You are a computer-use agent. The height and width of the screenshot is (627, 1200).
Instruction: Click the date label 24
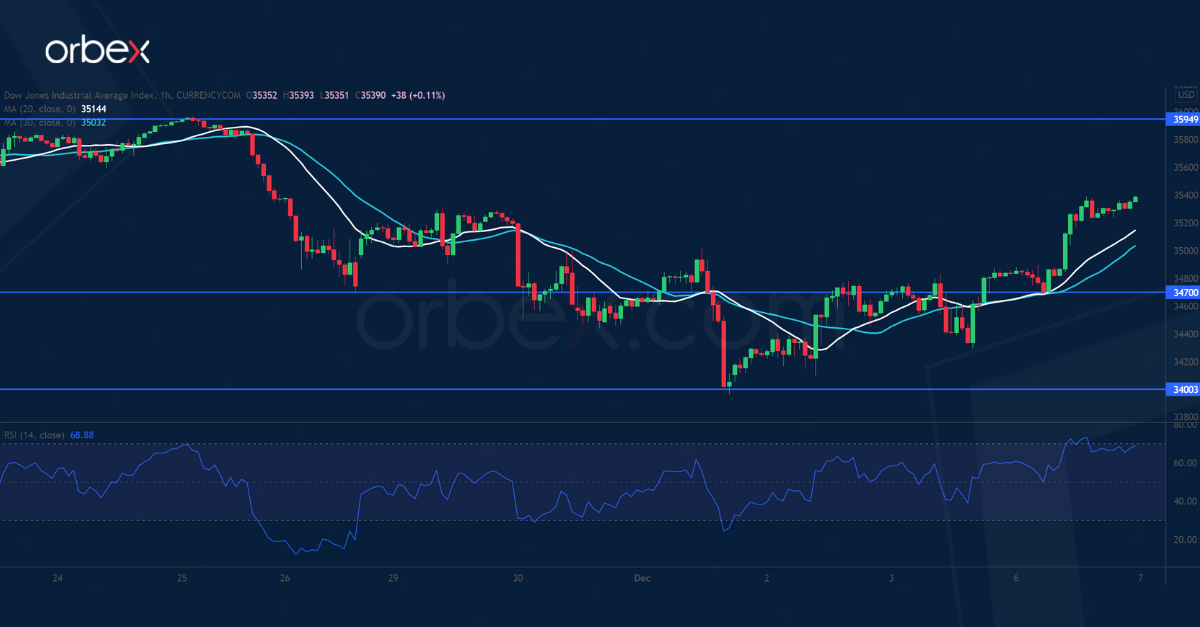point(58,579)
